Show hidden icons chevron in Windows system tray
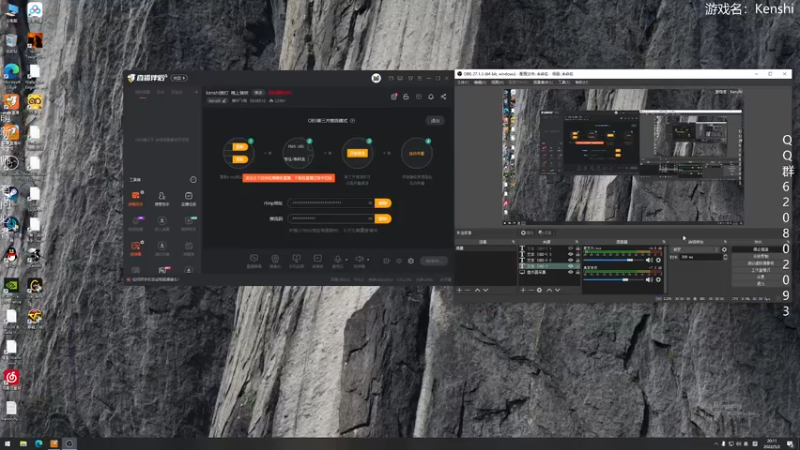This screenshot has width=800, height=450. 715,444
